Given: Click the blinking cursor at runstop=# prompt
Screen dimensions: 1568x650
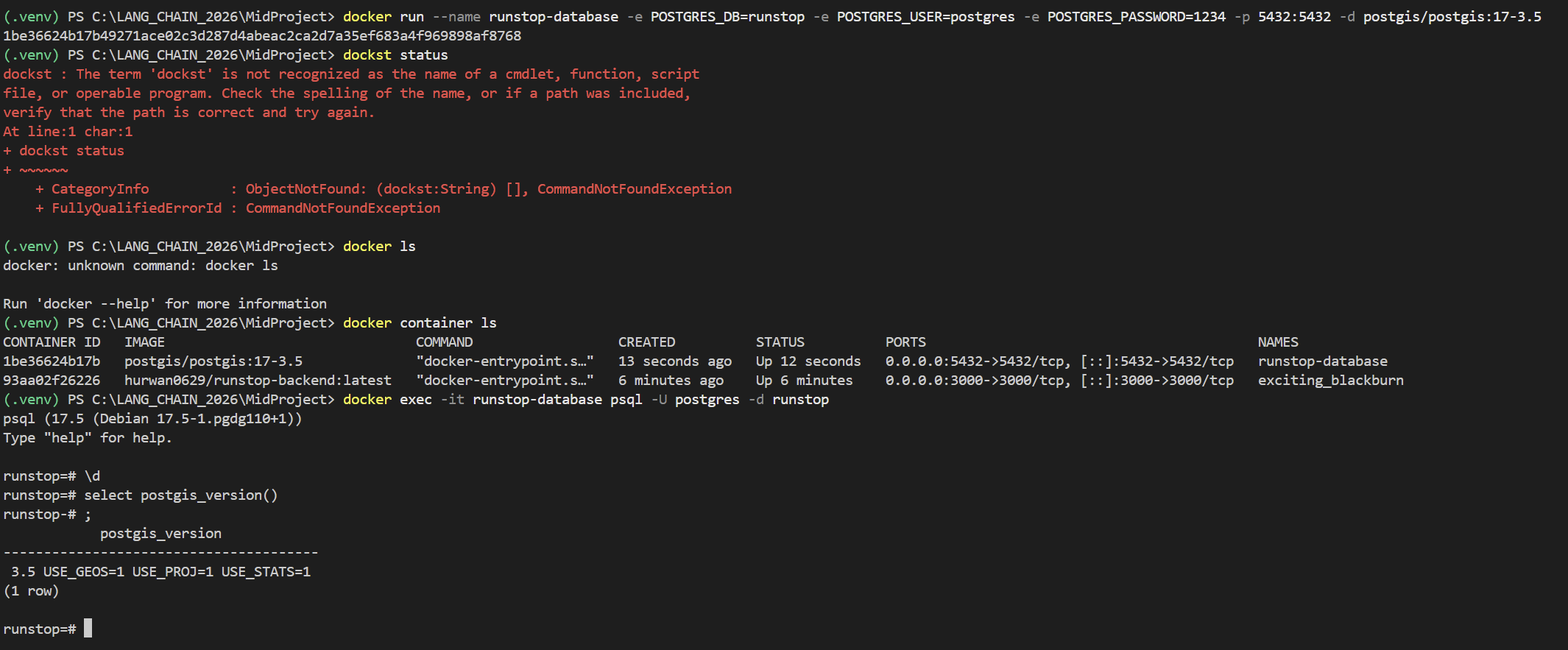Looking at the screenshot, I should pyautogui.click(x=88, y=629).
